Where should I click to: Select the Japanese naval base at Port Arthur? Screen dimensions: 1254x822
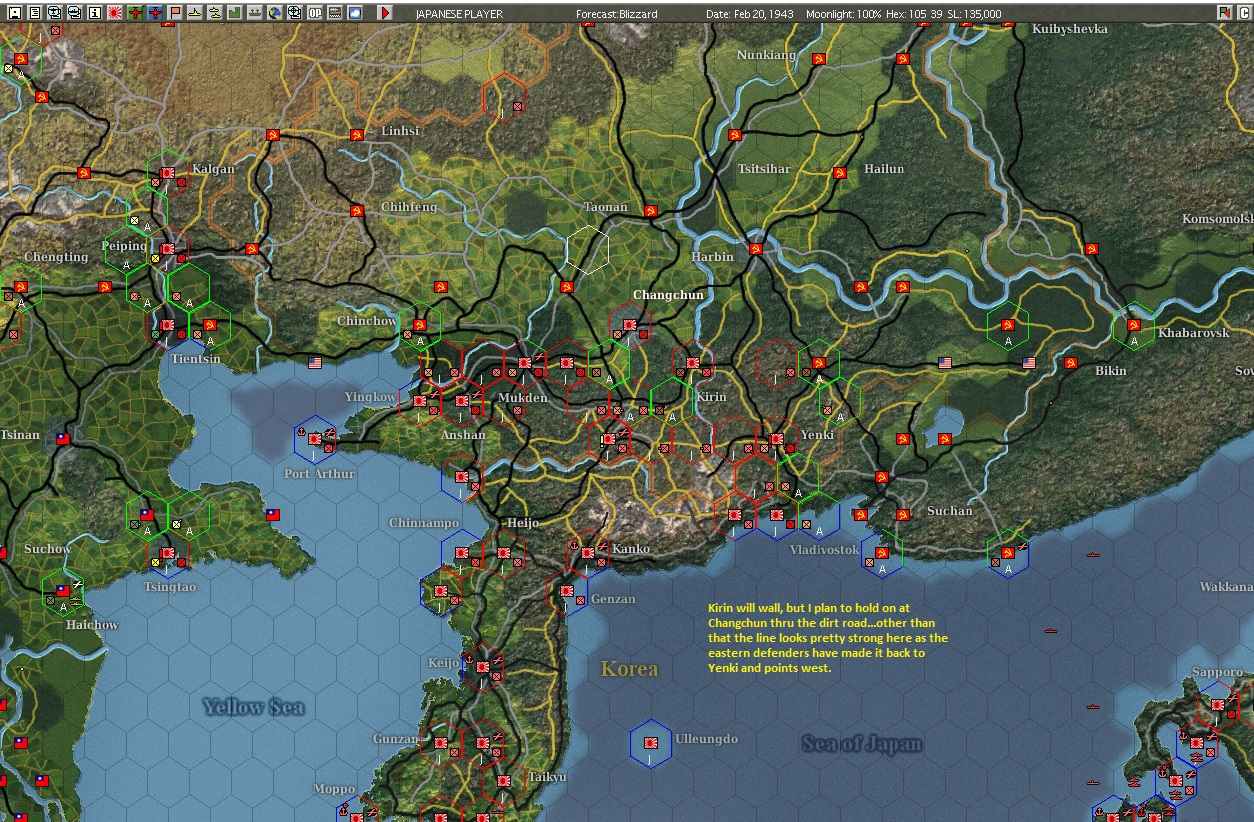coord(315,438)
